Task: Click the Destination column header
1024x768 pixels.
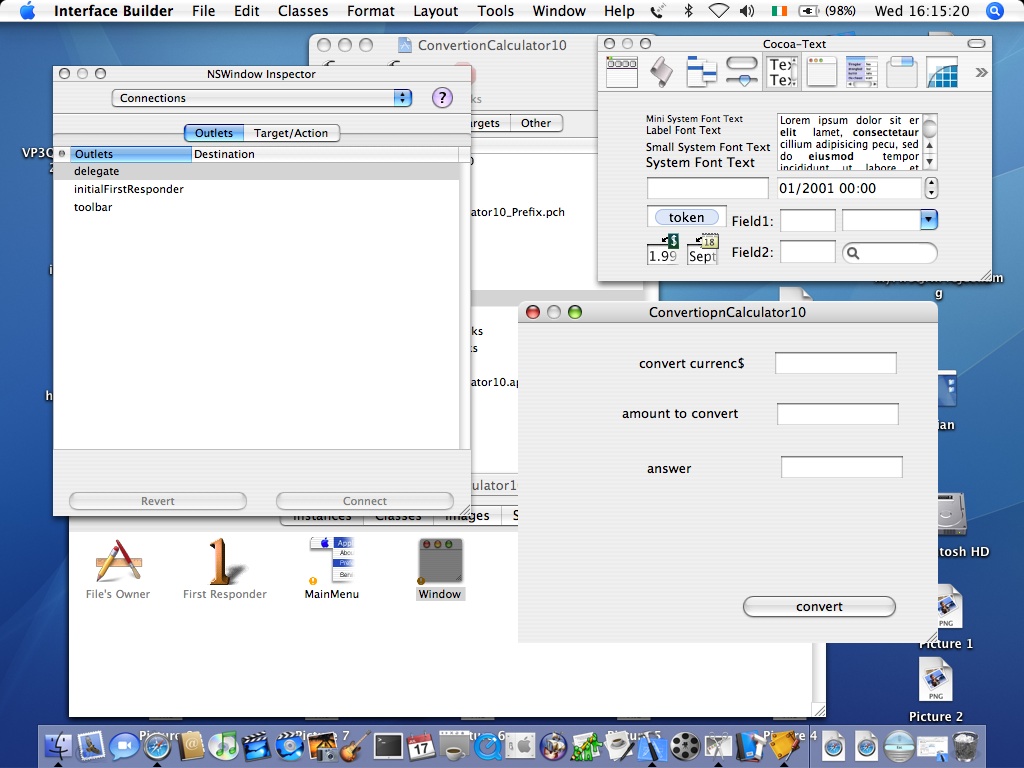Action: (325, 154)
